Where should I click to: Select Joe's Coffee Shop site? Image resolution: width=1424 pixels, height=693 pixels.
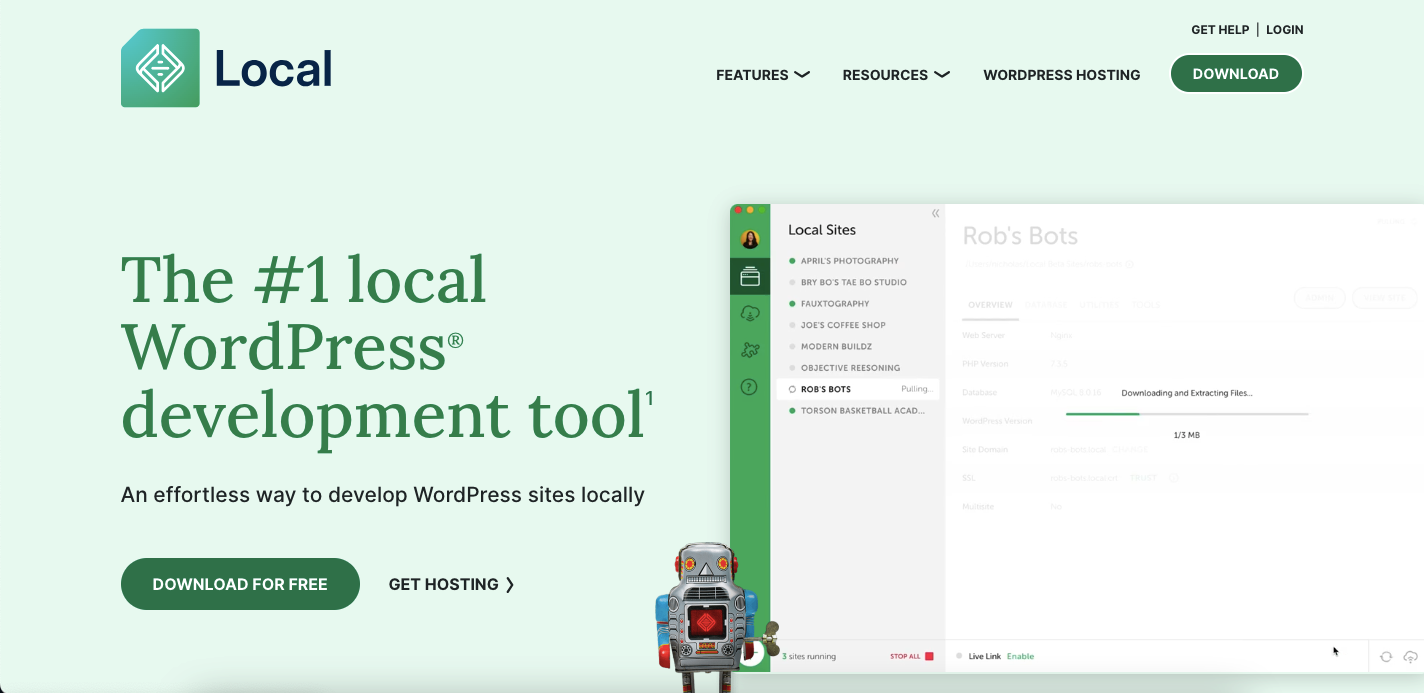point(843,325)
